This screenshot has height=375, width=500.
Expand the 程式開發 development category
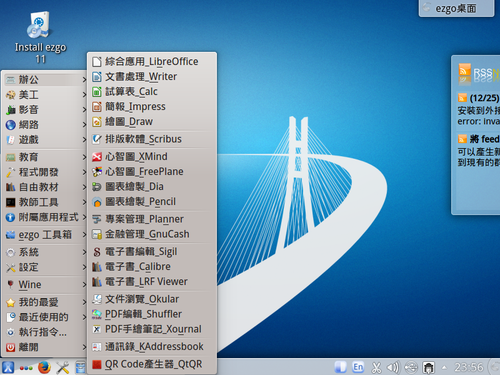45,172
